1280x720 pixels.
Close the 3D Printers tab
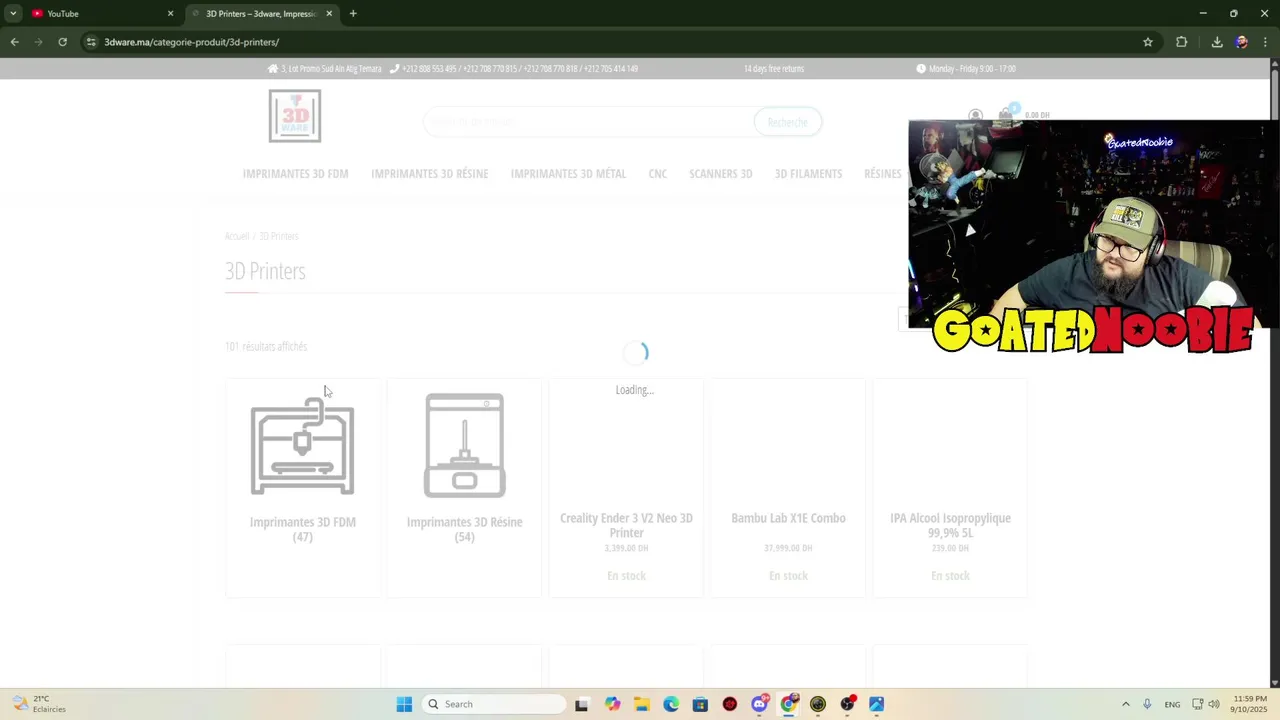pos(329,14)
